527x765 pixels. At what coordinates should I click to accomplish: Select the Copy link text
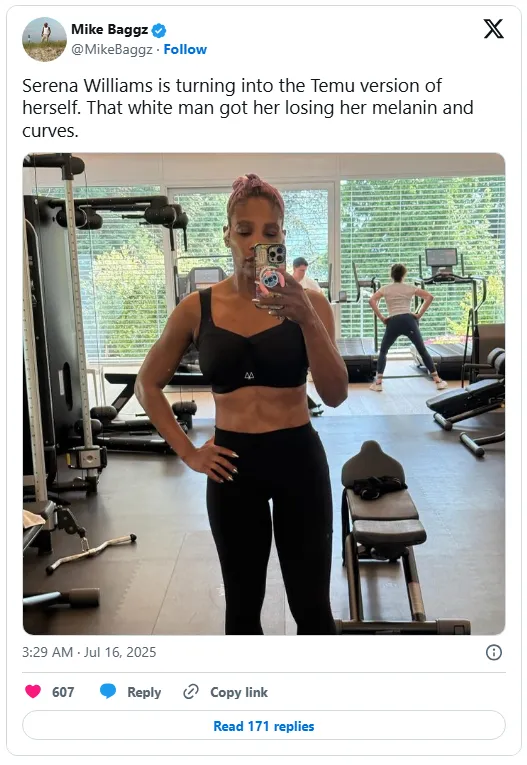click(x=239, y=692)
